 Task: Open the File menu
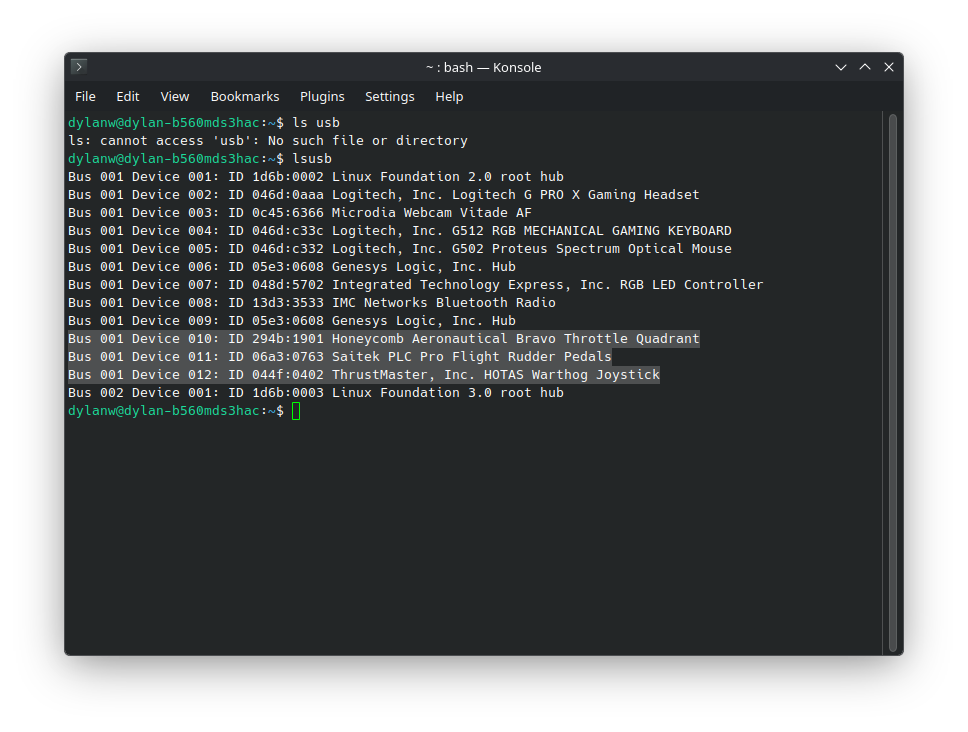pos(85,97)
